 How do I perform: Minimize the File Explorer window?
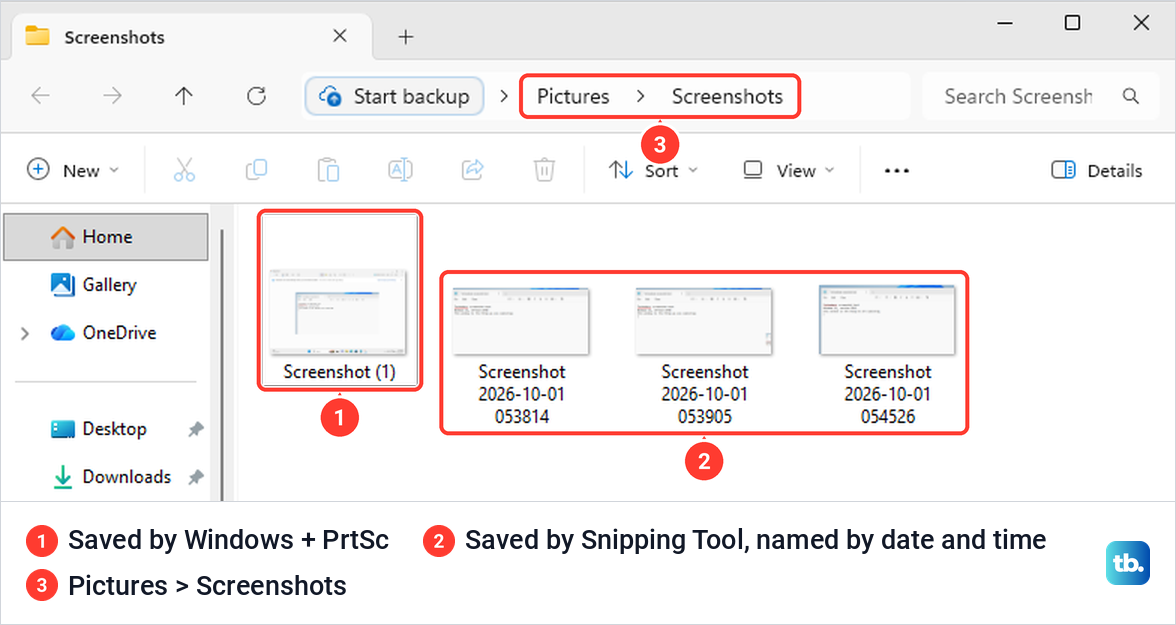[x=1005, y=23]
